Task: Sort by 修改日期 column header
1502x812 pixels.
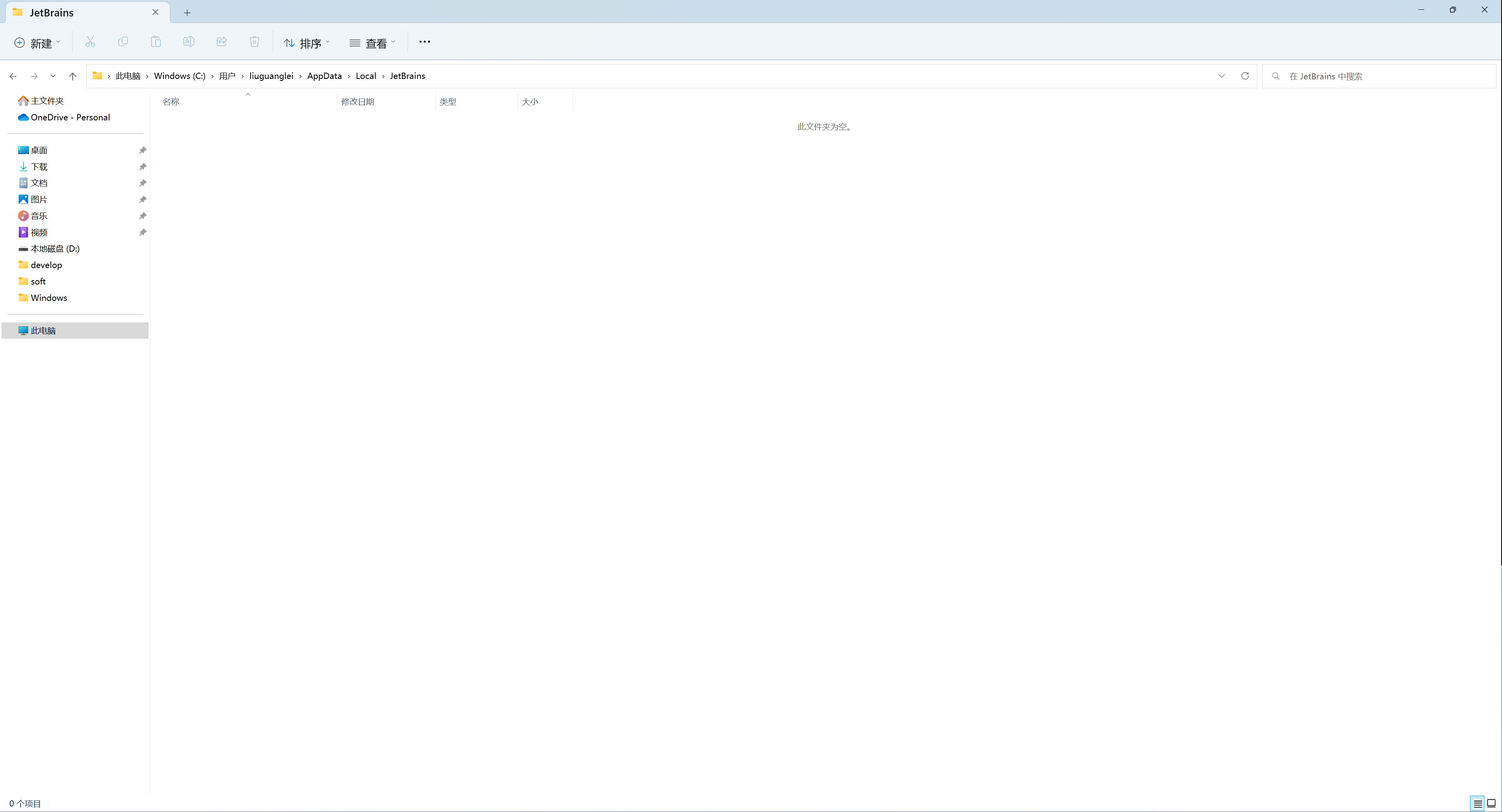Action: point(386,102)
